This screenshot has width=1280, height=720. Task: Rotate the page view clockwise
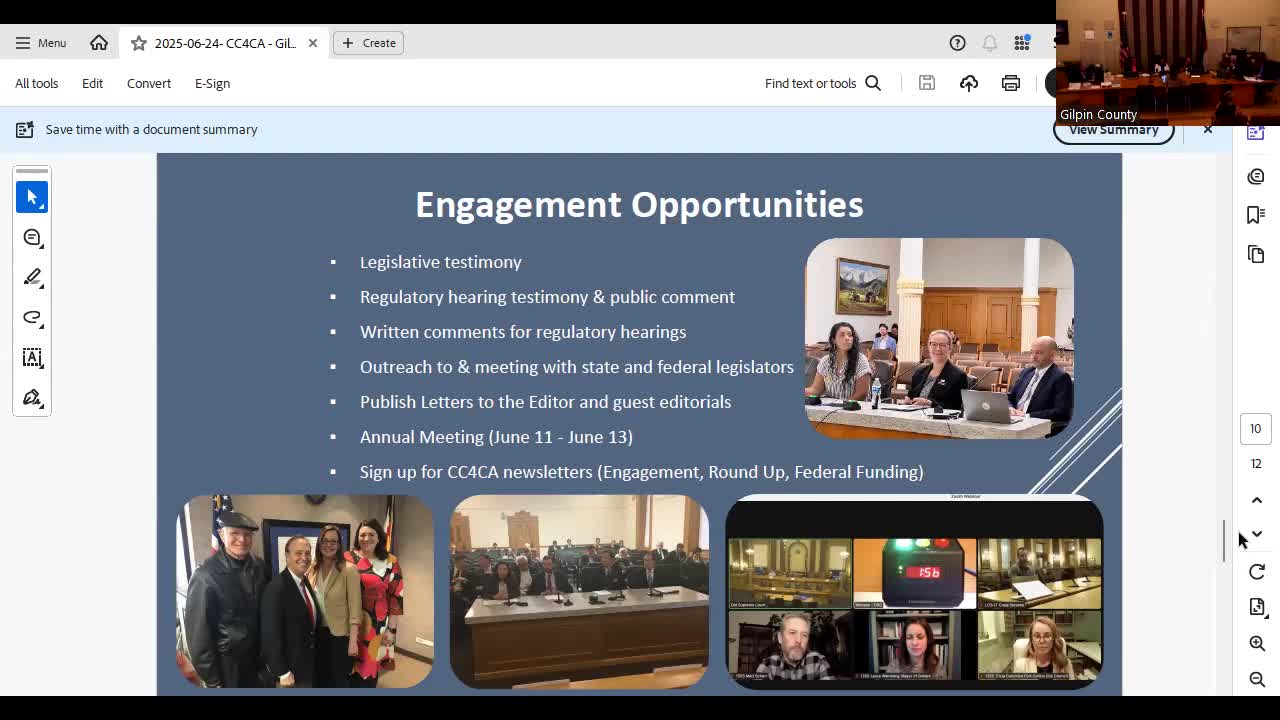coord(1257,572)
